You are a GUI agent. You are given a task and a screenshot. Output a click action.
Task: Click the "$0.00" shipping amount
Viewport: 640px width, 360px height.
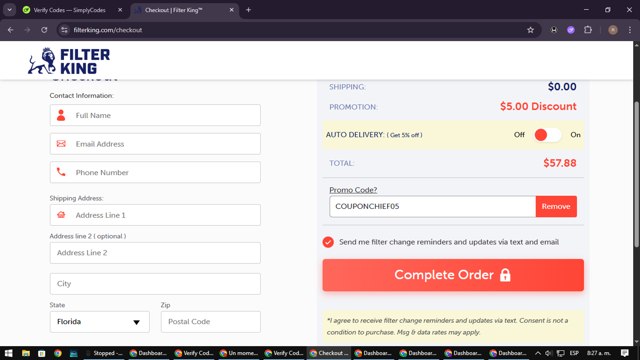coord(562,87)
